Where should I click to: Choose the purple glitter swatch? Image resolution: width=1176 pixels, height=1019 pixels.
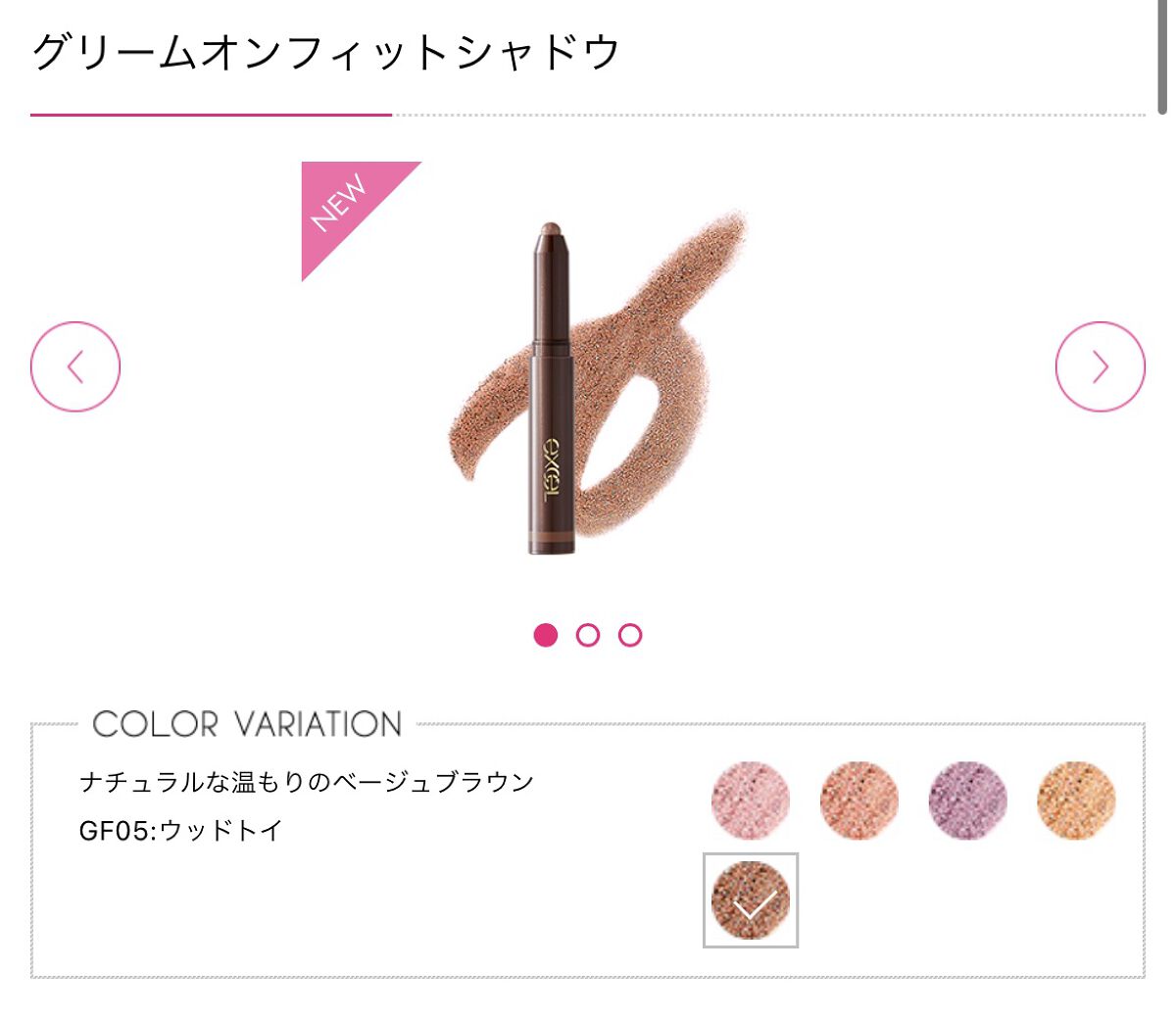pyautogui.click(x=967, y=801)
